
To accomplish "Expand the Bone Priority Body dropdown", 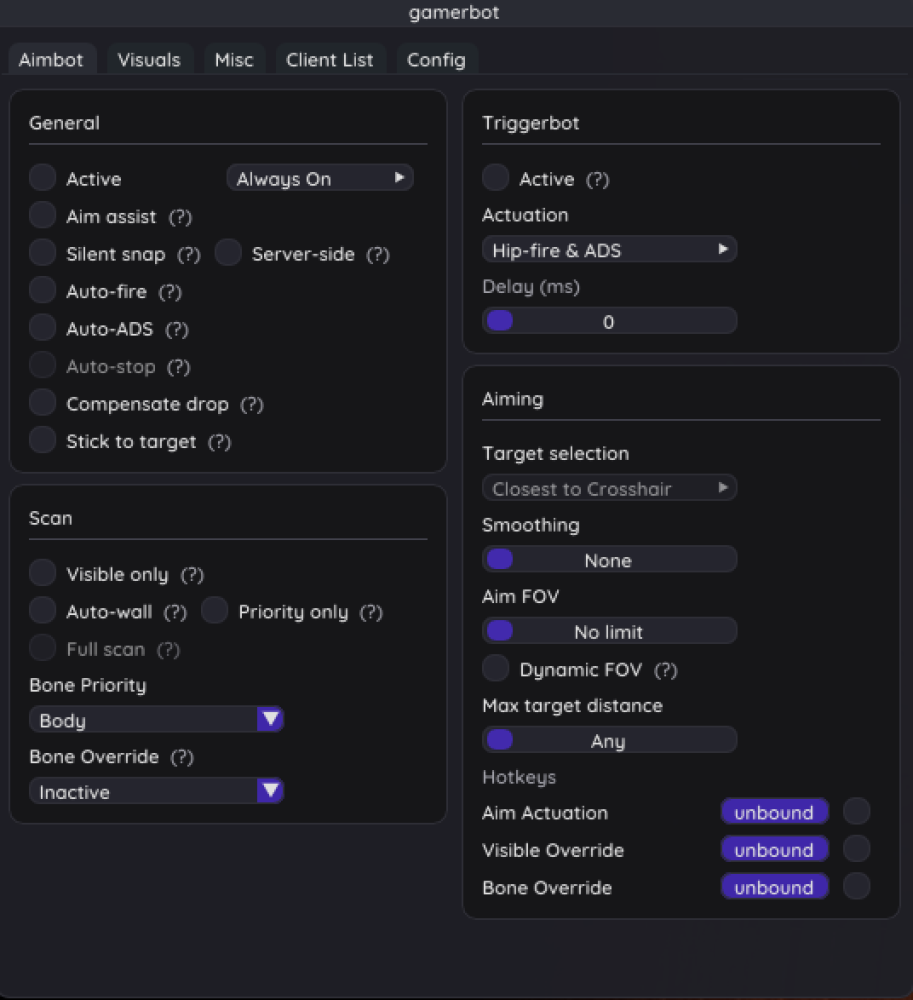I will tap(157, 720).
